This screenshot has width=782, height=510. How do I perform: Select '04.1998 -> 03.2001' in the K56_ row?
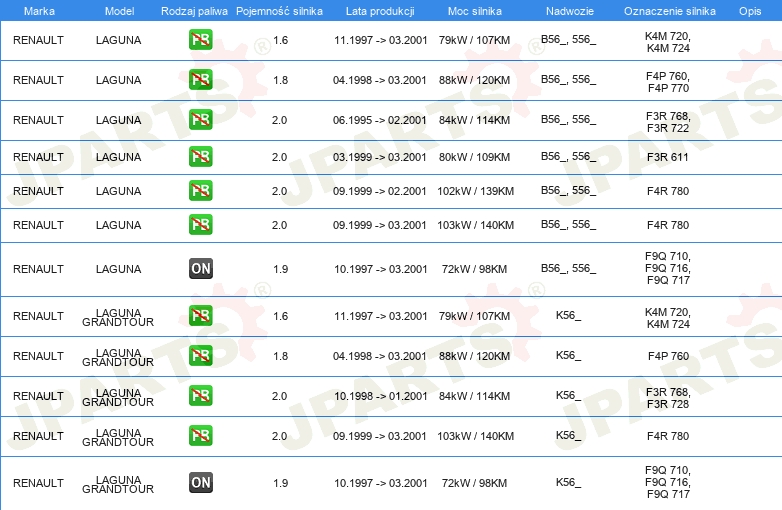pyautogui.click(x=380, y=356)
